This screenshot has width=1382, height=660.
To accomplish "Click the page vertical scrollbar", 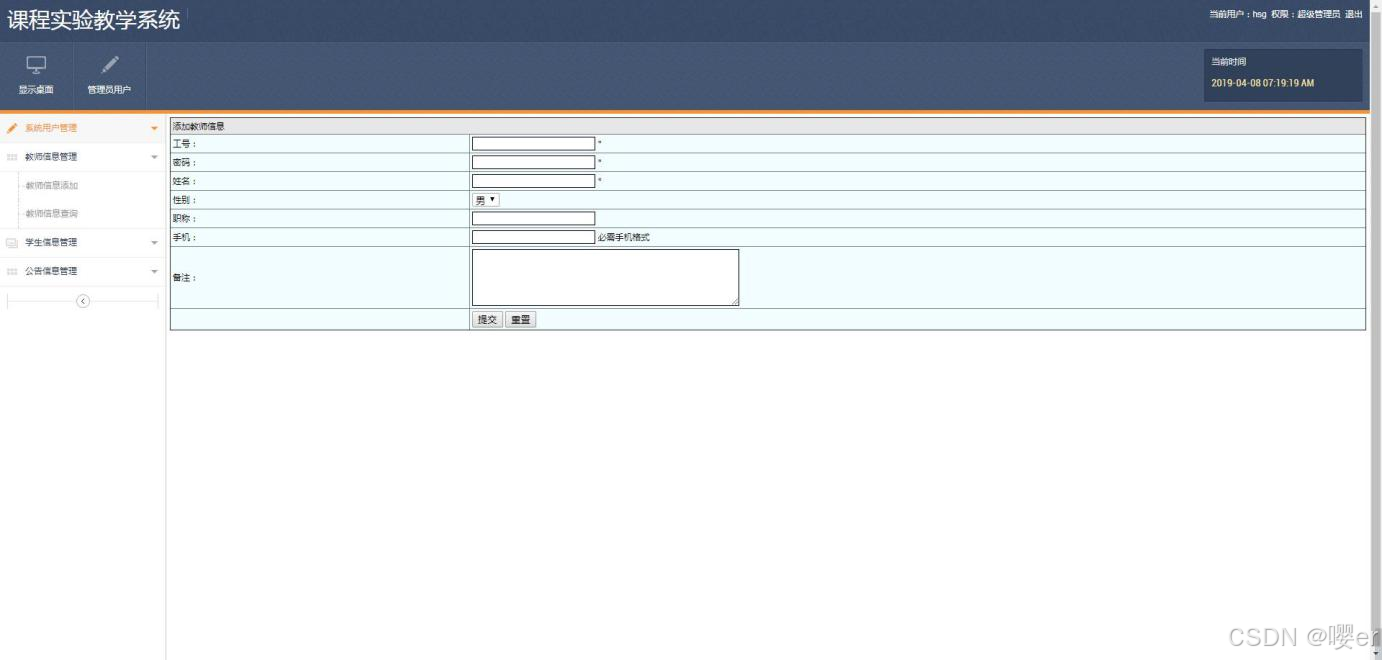I will click(x=1376, y=330).
